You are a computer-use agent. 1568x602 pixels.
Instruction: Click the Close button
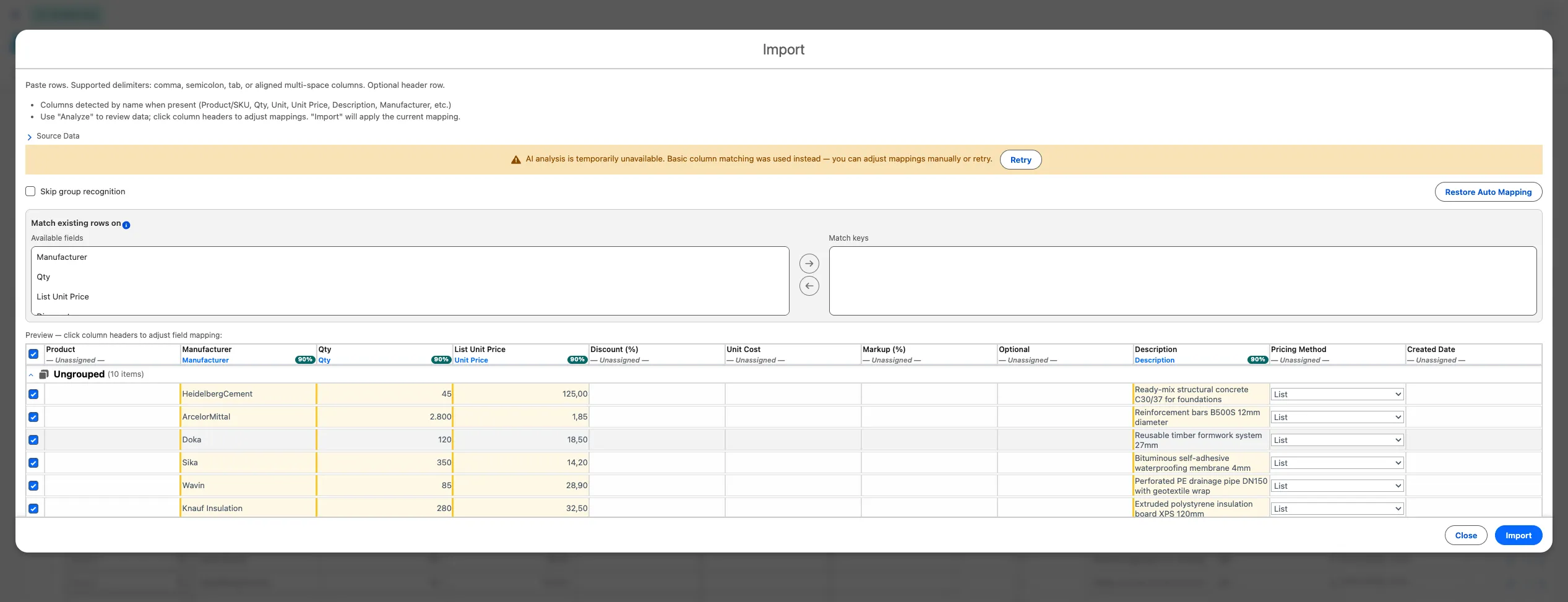click(x=1466, y=535)
